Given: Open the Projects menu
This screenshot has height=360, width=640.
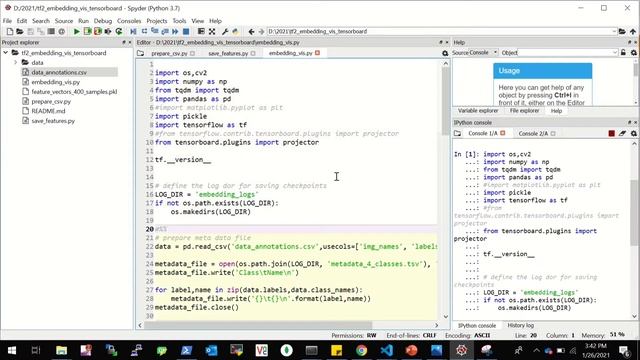Looking at the screenshot, I should point(157,21).
